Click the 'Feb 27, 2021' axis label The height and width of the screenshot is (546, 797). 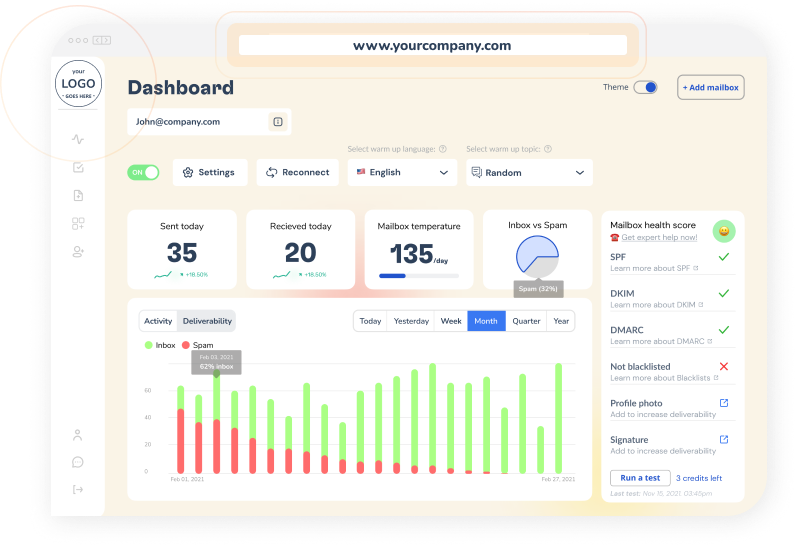558,479
